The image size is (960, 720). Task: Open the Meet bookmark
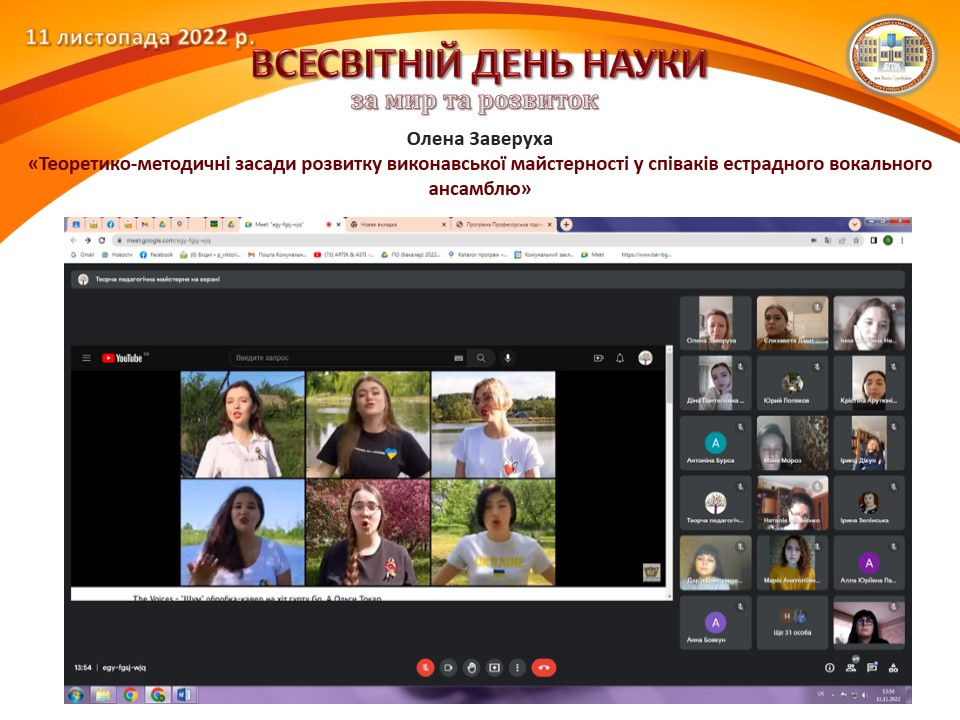click(x=593, y=255)
